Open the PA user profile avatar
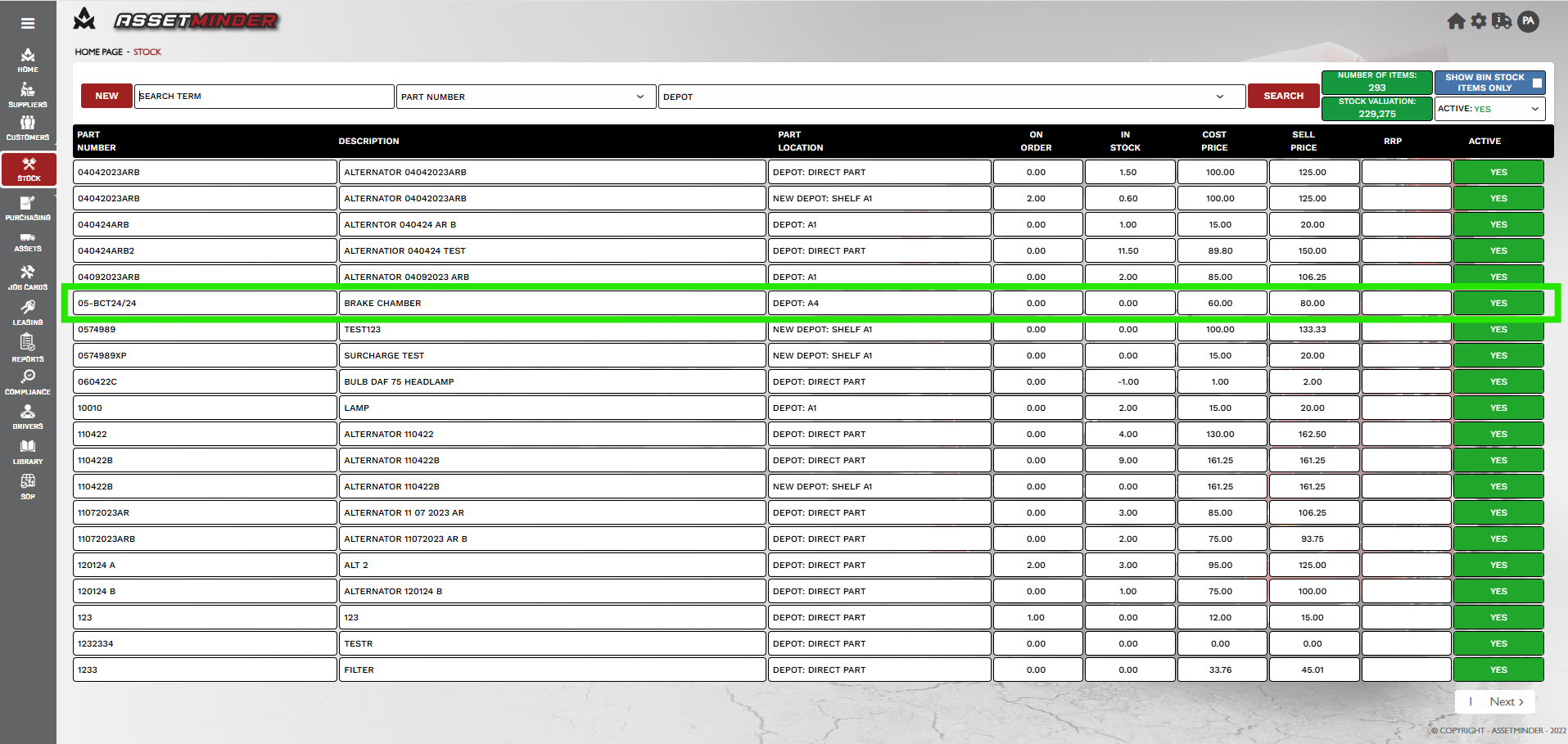The width and height of the screenshot is (1568, 744). point(1528,21)
